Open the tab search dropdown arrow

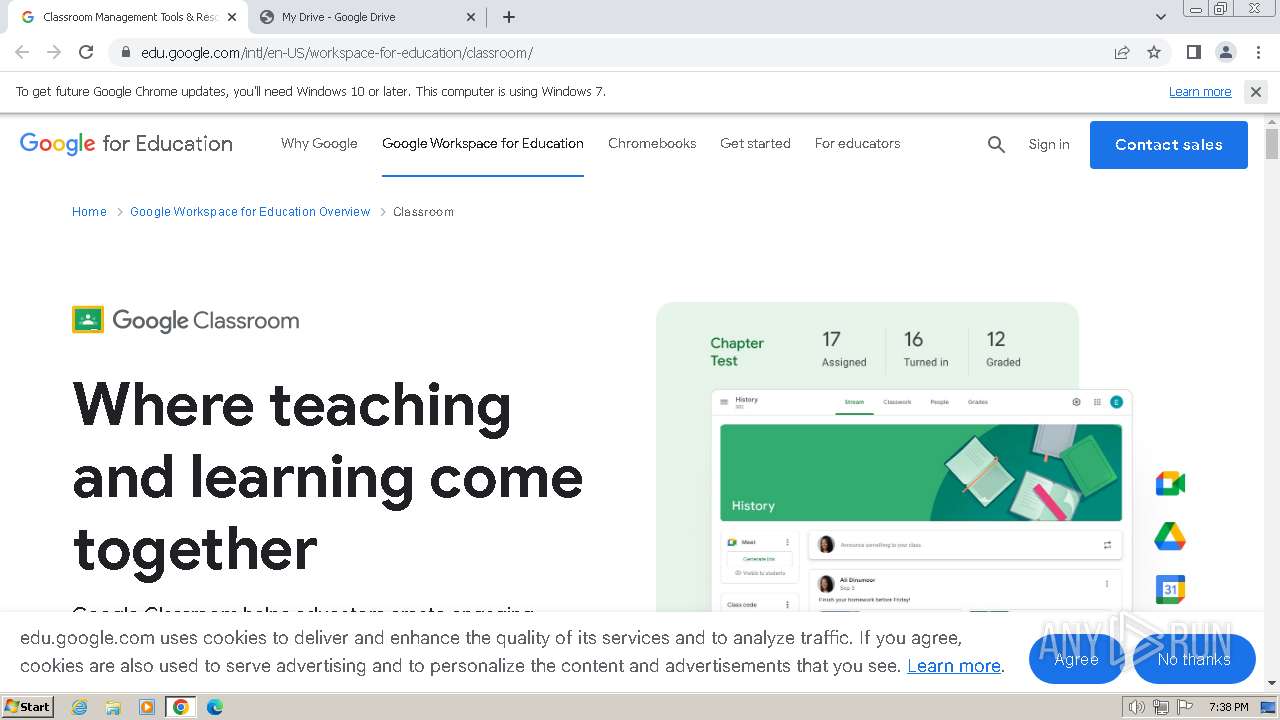click(x=1160, y=17)
